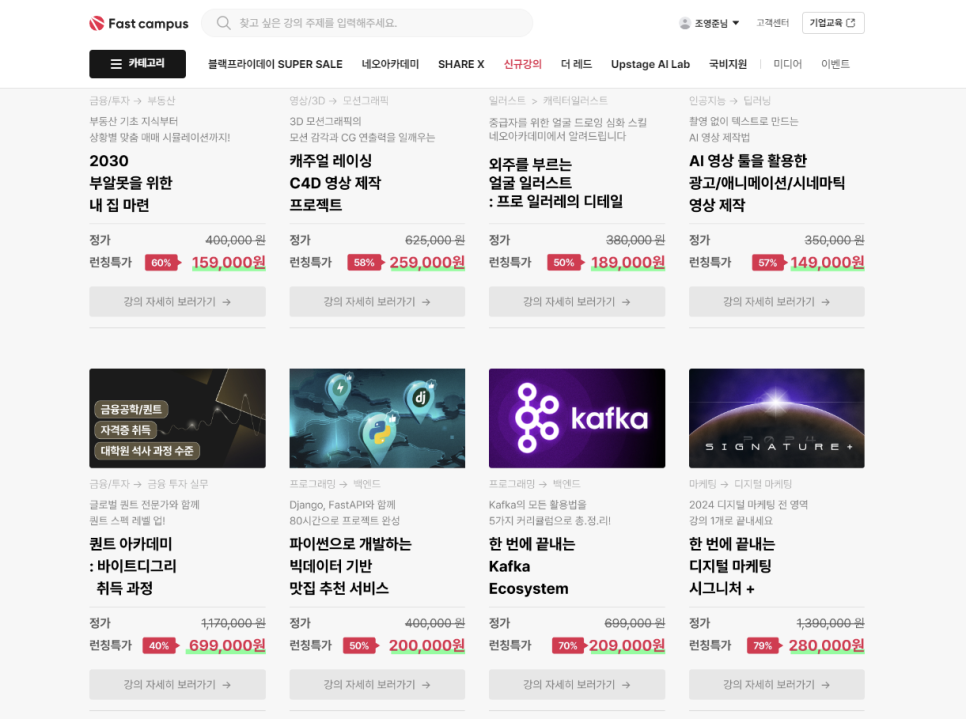Click the 70% discount badge
Viewport: 966px width, 719px height.
pyautogui.click(x=569, y=645)
